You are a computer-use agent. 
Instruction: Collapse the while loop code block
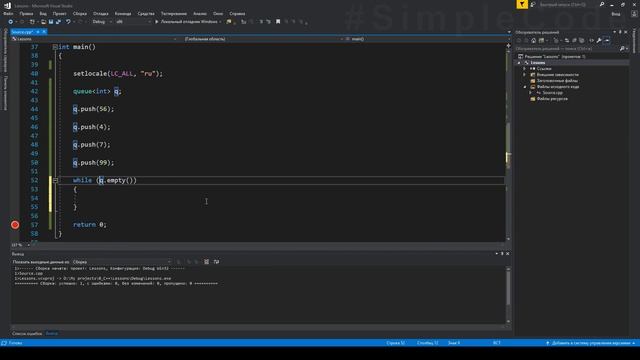click(x=55, y=180)
